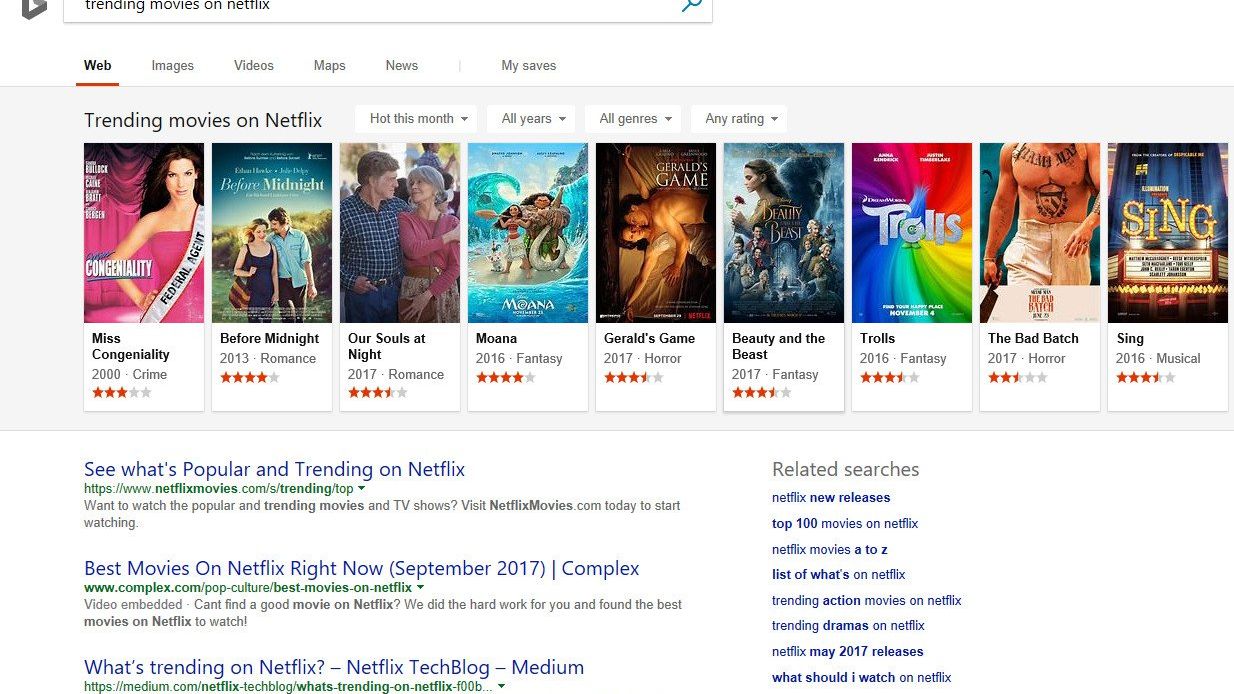Viewport: 1234px width, 694px height.
Task: Click into the search query box
Action: tap(370, 6)
